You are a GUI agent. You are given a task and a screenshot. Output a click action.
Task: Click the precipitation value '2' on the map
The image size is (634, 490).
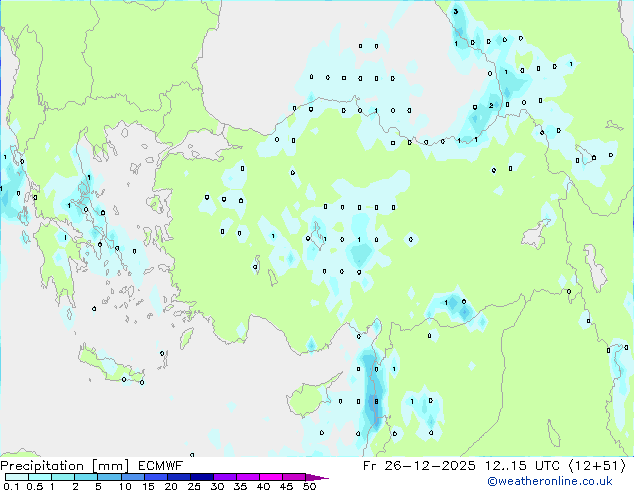[x=491, y=106]
